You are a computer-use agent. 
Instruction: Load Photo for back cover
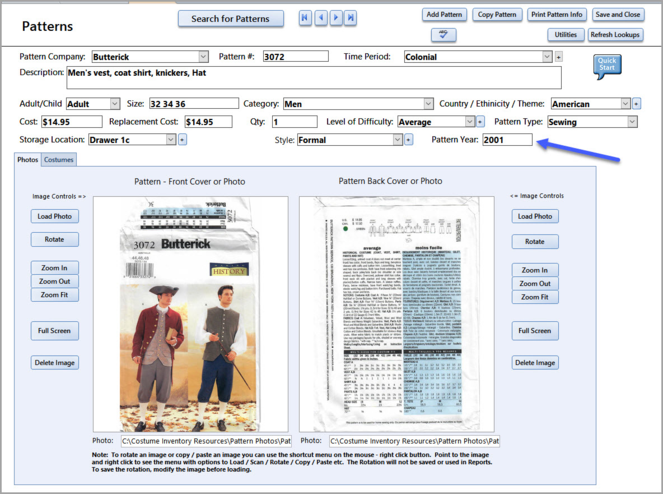point(535,216)
